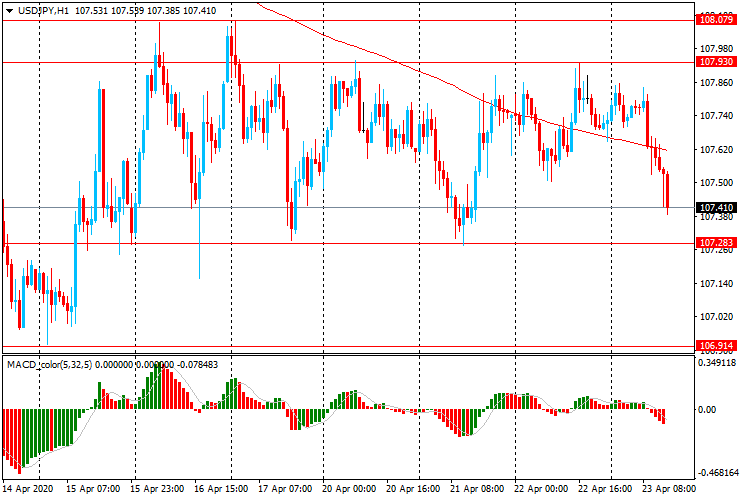Screen dimensions: 740x500
Task: Click the MACD_color(5,32,5) indicator label
Action: coord(50,364)
